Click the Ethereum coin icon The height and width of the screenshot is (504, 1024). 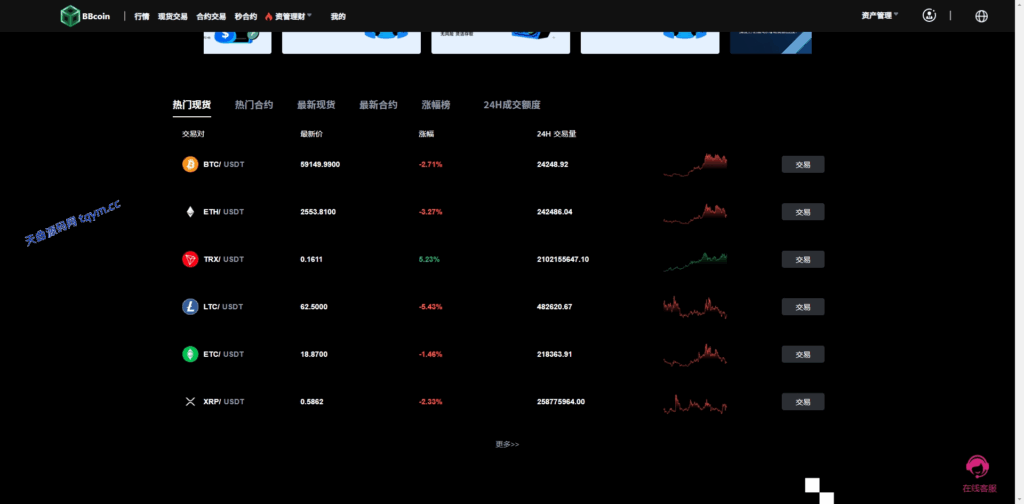(190, 212)
